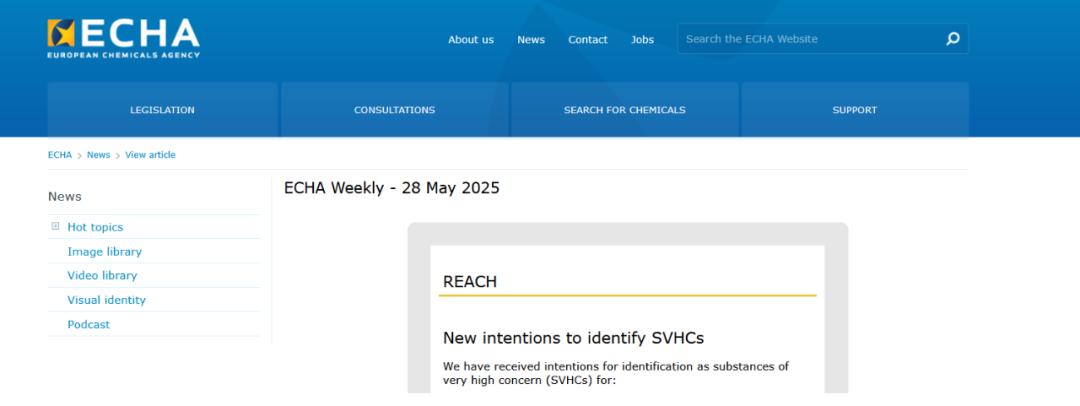The height and width of the screenshot is (406, 1080).
Task: Open the Jobs link
Action: 643,39
